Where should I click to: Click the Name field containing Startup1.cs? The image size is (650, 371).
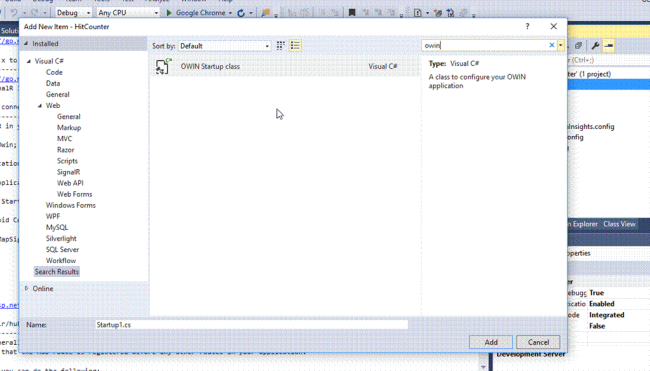click(251, 325)
